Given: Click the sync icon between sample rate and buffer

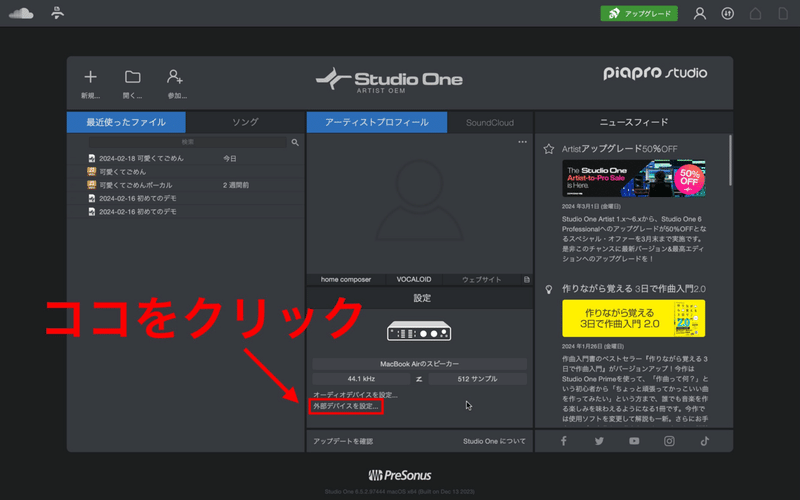Looking at the screenshot, I should tap(419, 379).
